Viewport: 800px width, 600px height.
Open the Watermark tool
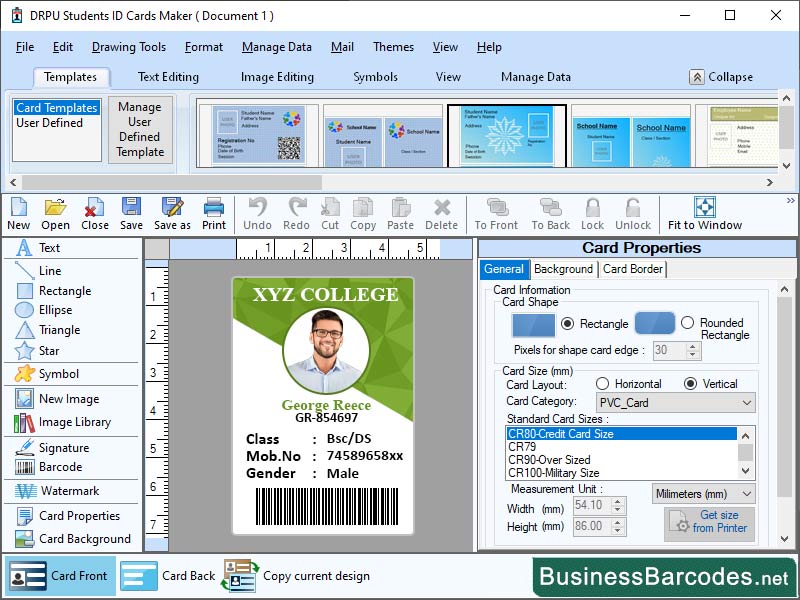click(x=58, y=491)
